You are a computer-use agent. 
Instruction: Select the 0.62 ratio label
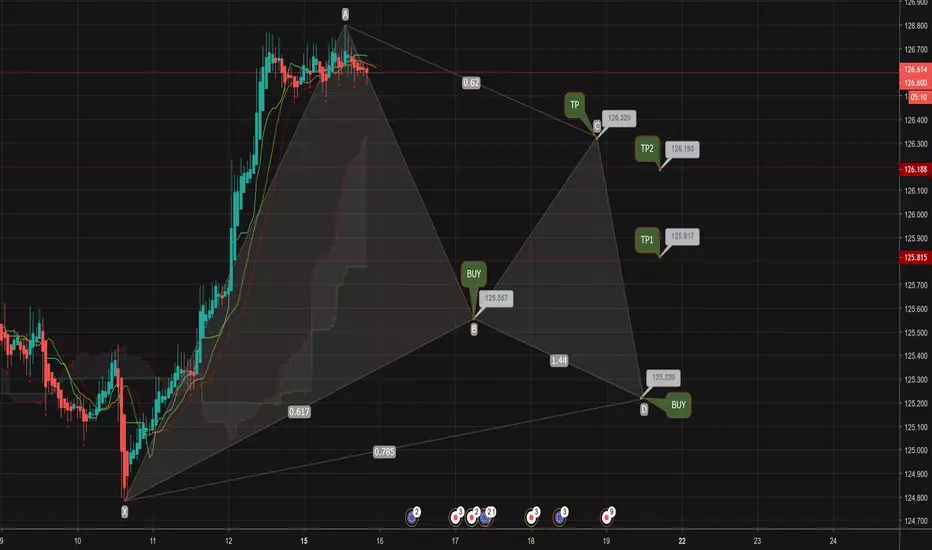[471, 83]
